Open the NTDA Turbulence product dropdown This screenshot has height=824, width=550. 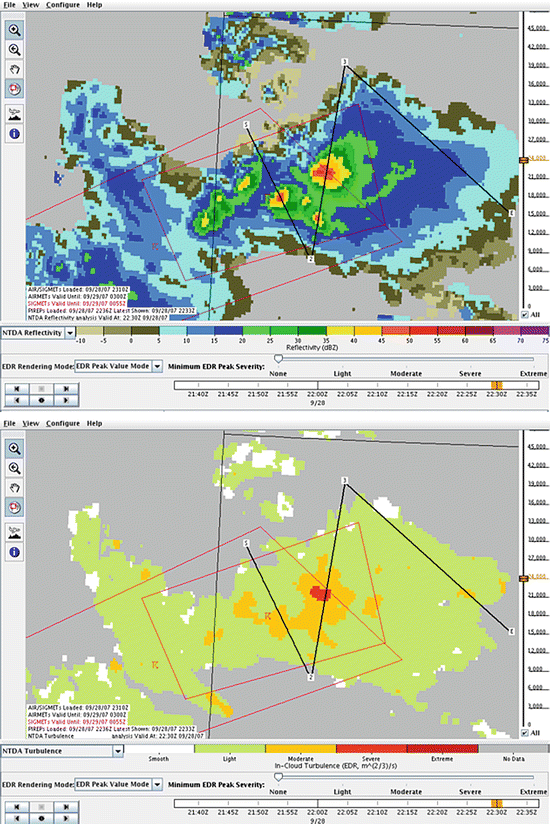click(62, 751)
